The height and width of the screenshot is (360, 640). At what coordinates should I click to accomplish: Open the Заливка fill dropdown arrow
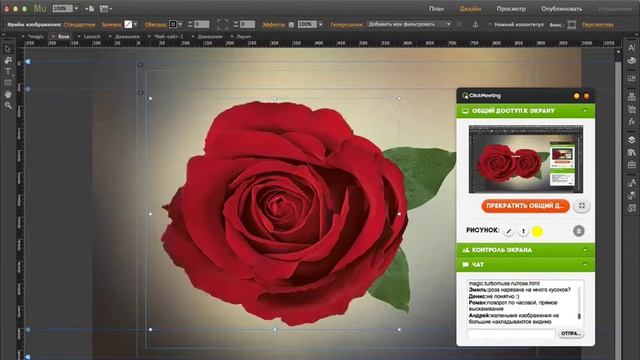(x=136, y=24)
